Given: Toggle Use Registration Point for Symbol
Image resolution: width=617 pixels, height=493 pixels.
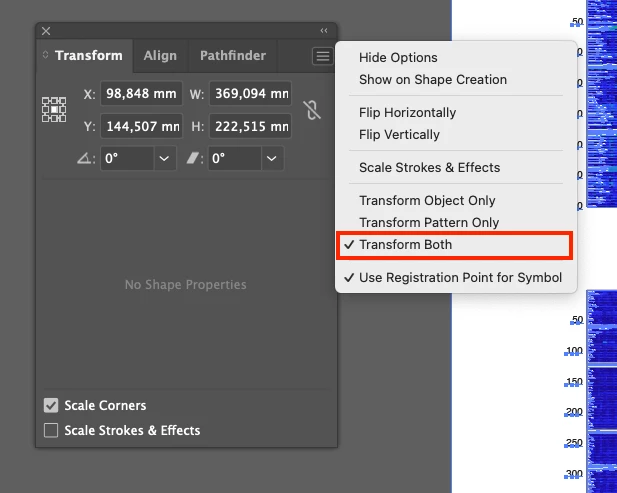Looking at the screenshot, I should 456,278.
